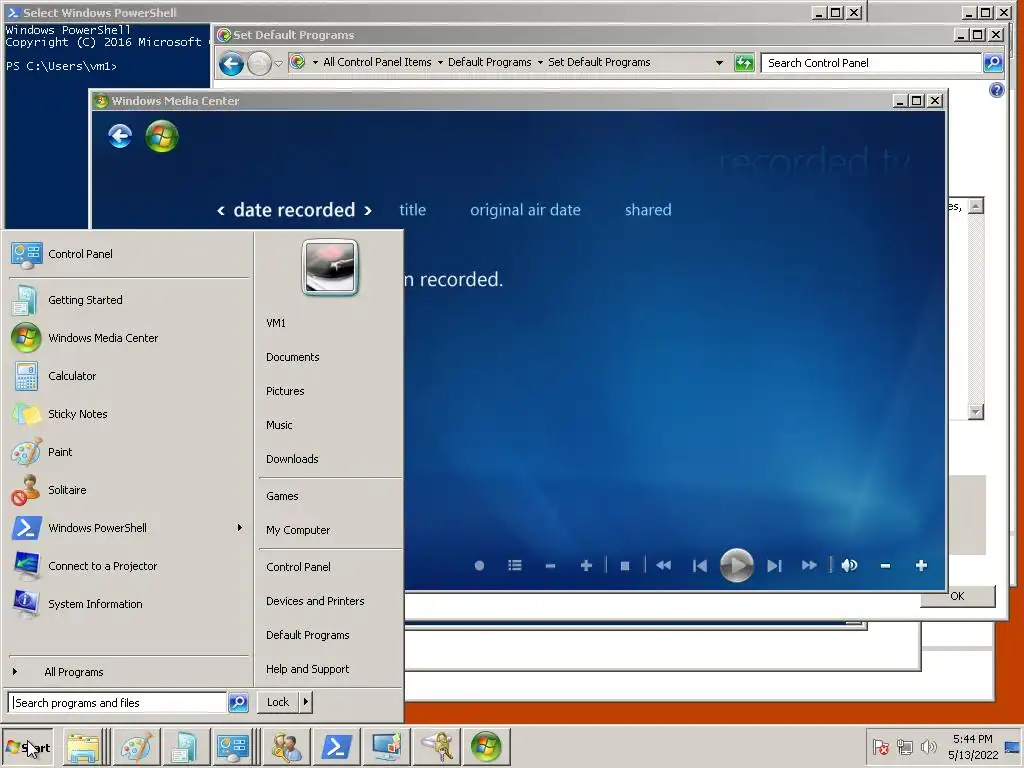Click the fast forward button
Image resolution: width=1024 pixels, height=768 pixels.
click(x=809, y=566)
